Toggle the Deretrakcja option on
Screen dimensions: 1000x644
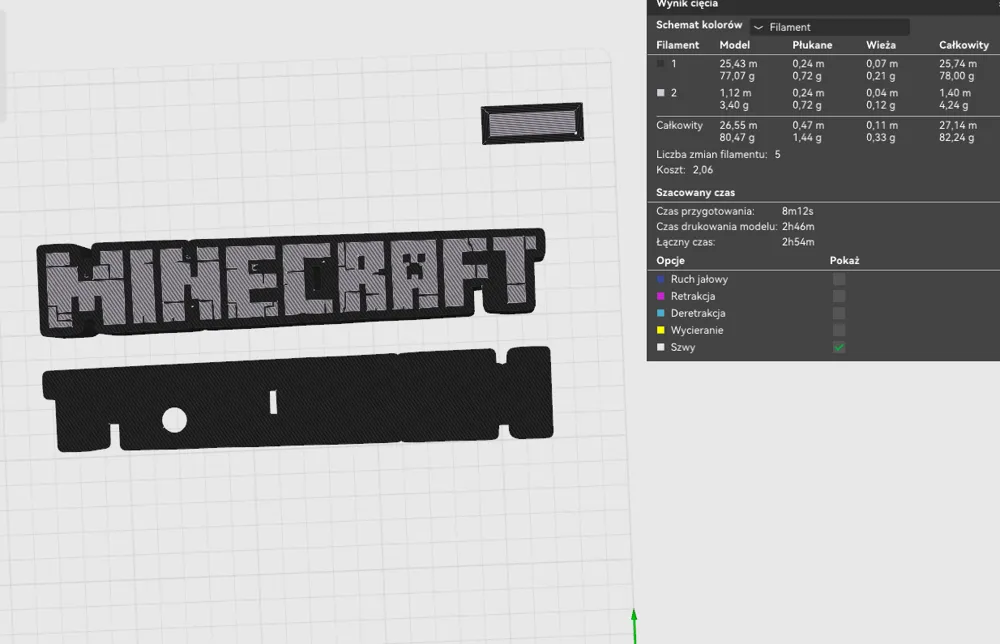coord(838,313)
